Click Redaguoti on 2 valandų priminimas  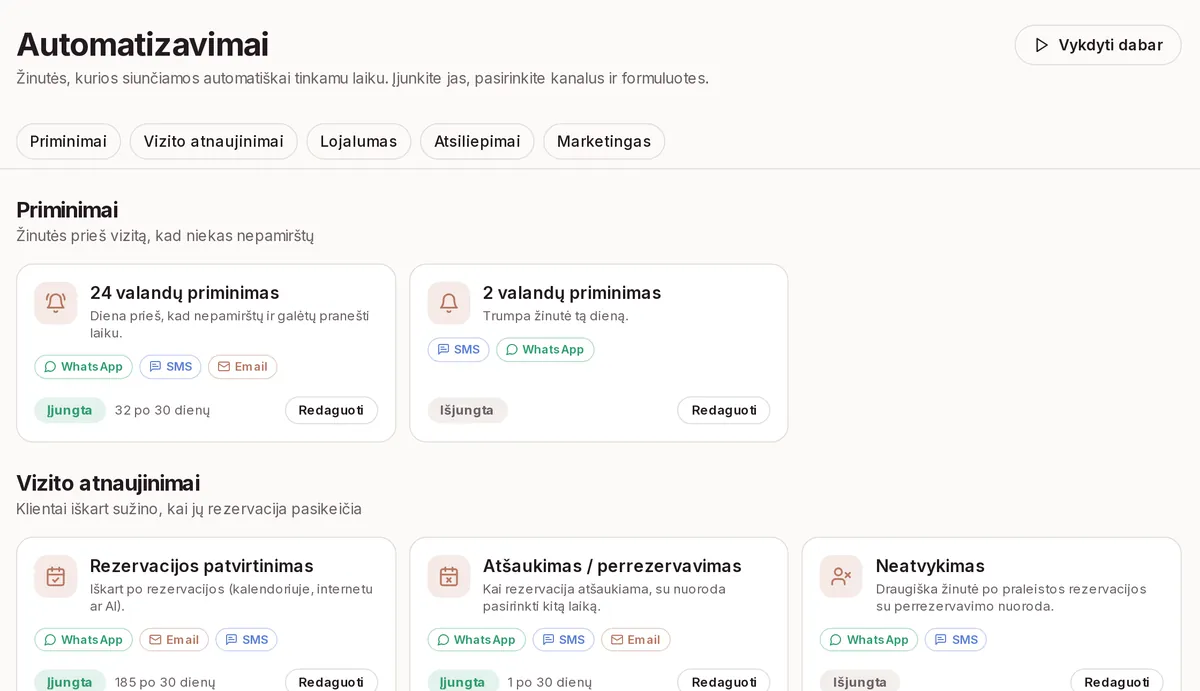click(724, 410)
